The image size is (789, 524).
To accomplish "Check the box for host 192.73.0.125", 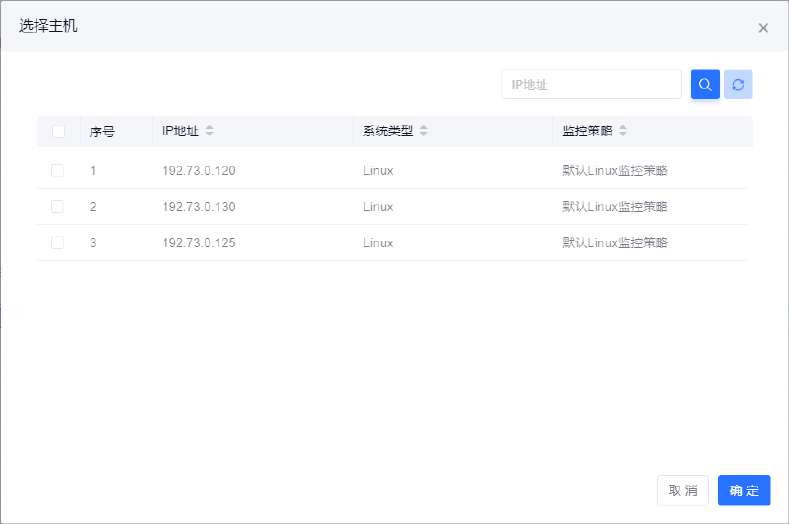I will tap(58, 243).
